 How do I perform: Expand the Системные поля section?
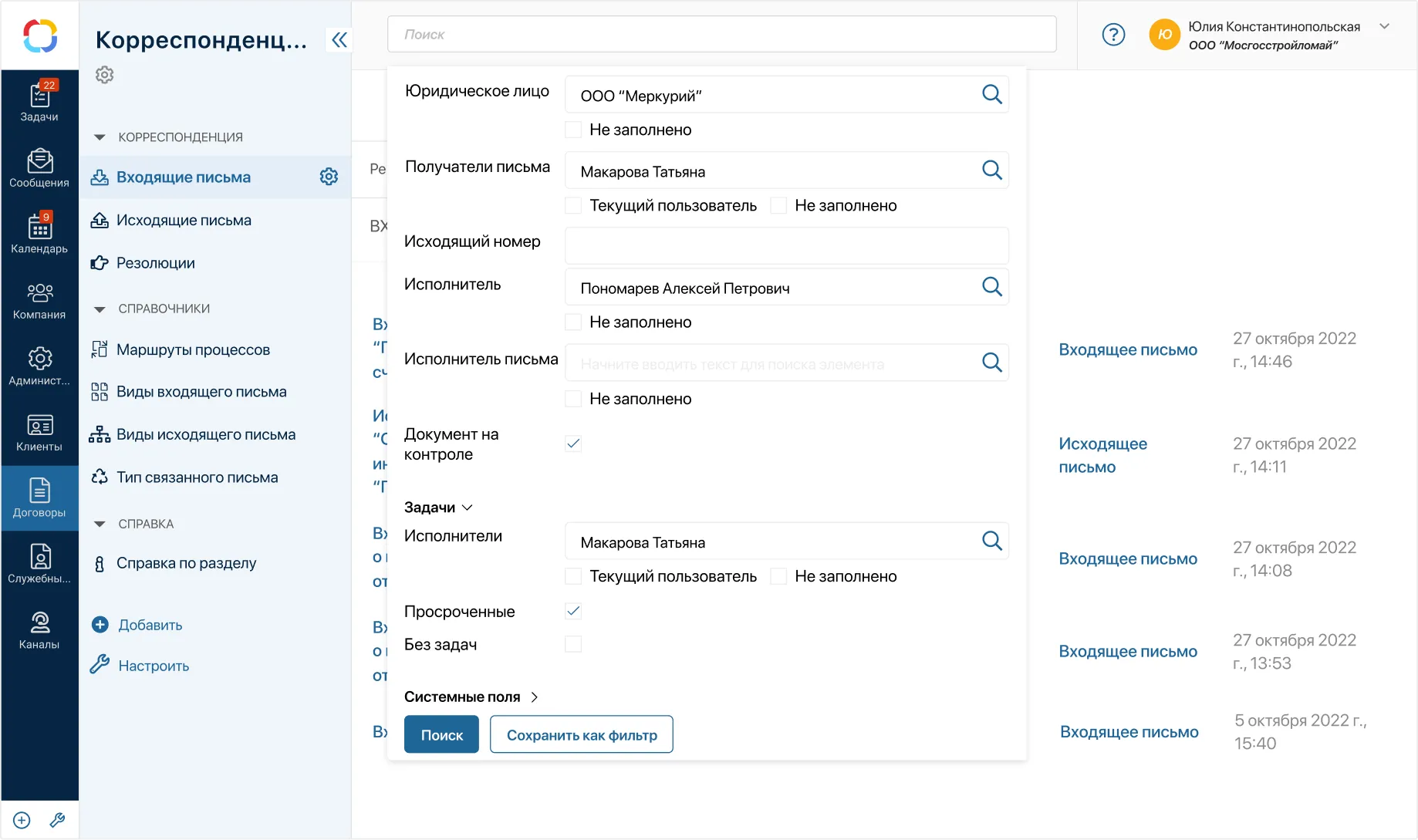[471, 697]
